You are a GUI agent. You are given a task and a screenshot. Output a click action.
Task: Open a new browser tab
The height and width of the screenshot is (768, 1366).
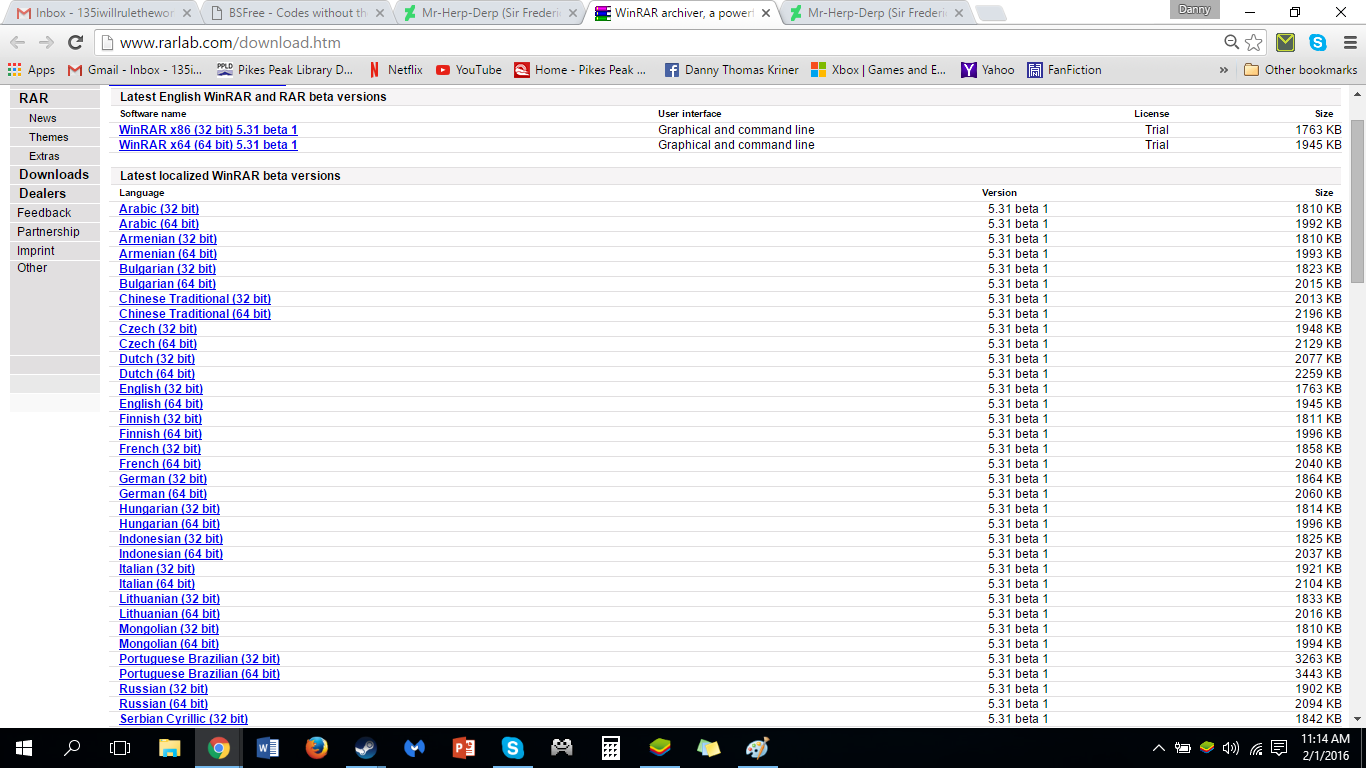[x=990, y=13]
